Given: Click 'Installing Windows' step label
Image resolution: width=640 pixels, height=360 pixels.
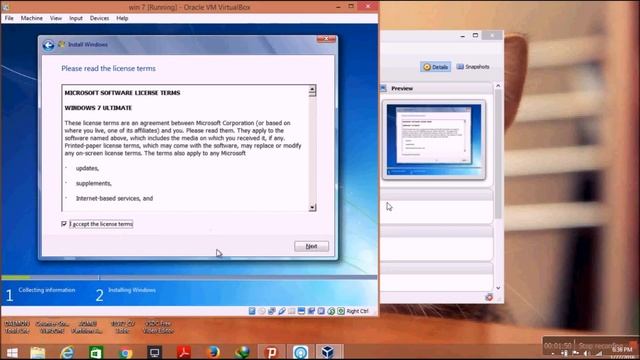Looking at the screenshot, I should click(x=132, y=290).
